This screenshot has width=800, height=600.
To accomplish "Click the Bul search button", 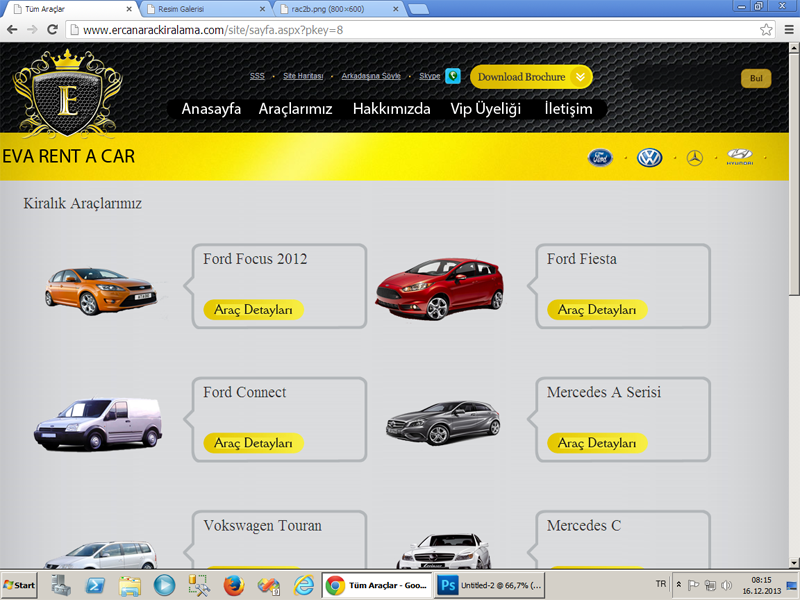I will point(756,78).
